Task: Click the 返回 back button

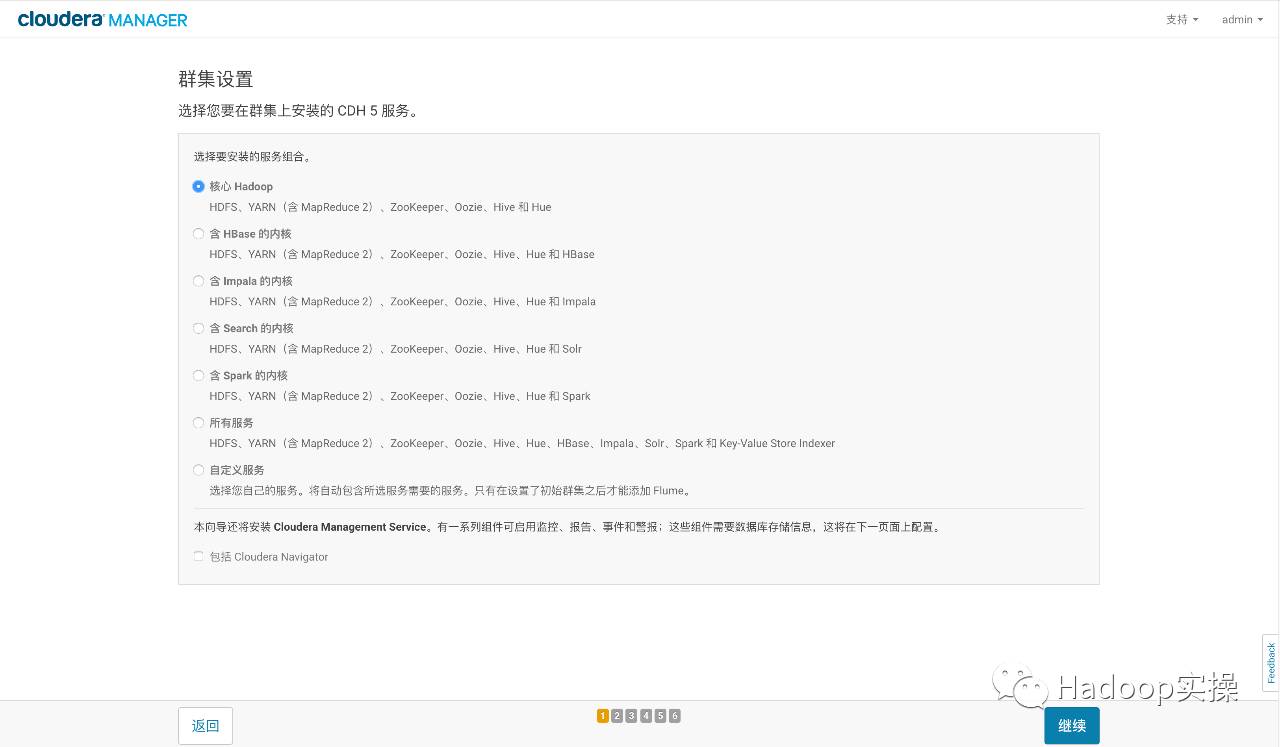Action: tap(205, 725)
